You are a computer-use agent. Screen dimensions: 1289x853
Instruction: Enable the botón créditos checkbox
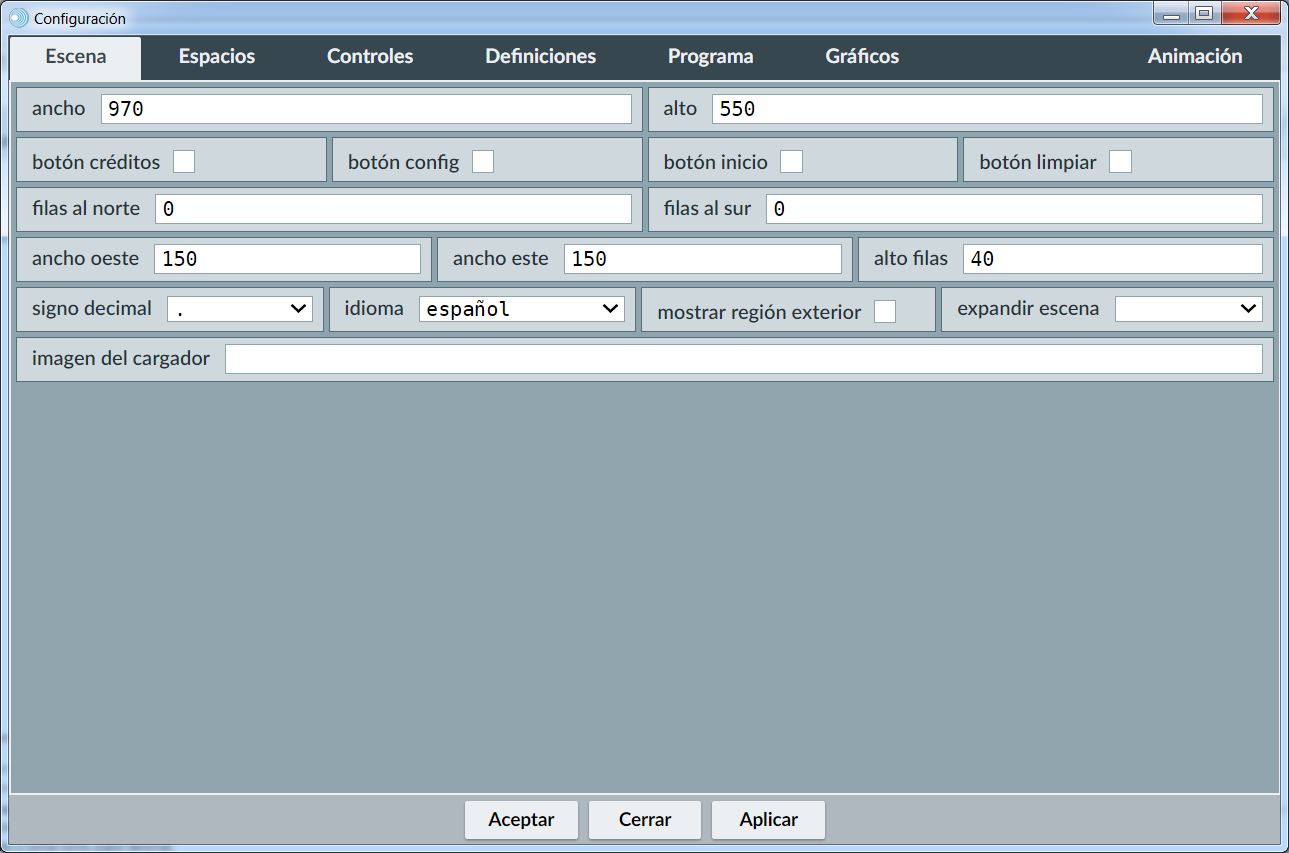click(x=184, y=161)
